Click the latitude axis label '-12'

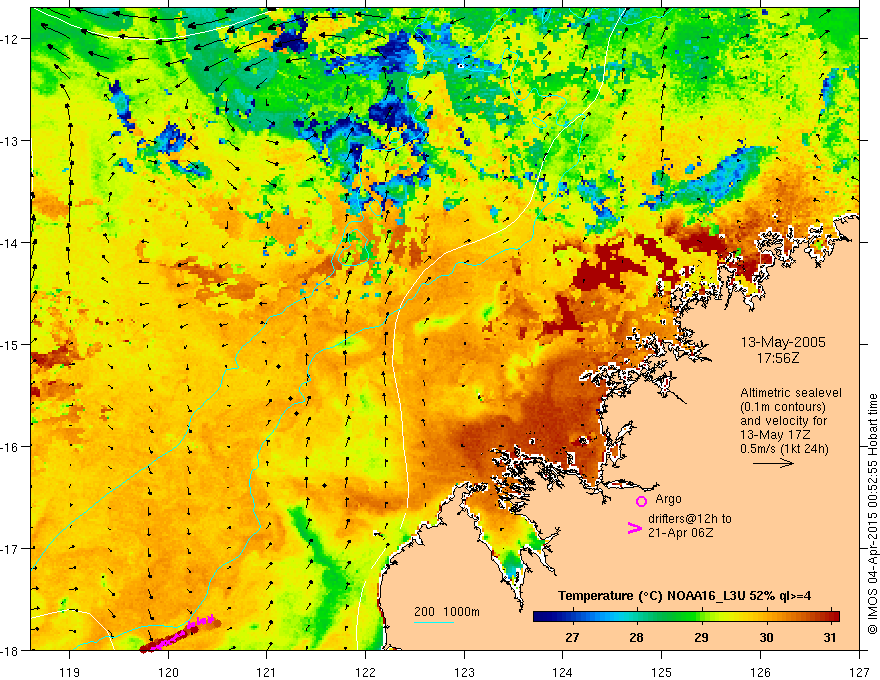pyautogui.click(x=11, y=39)
